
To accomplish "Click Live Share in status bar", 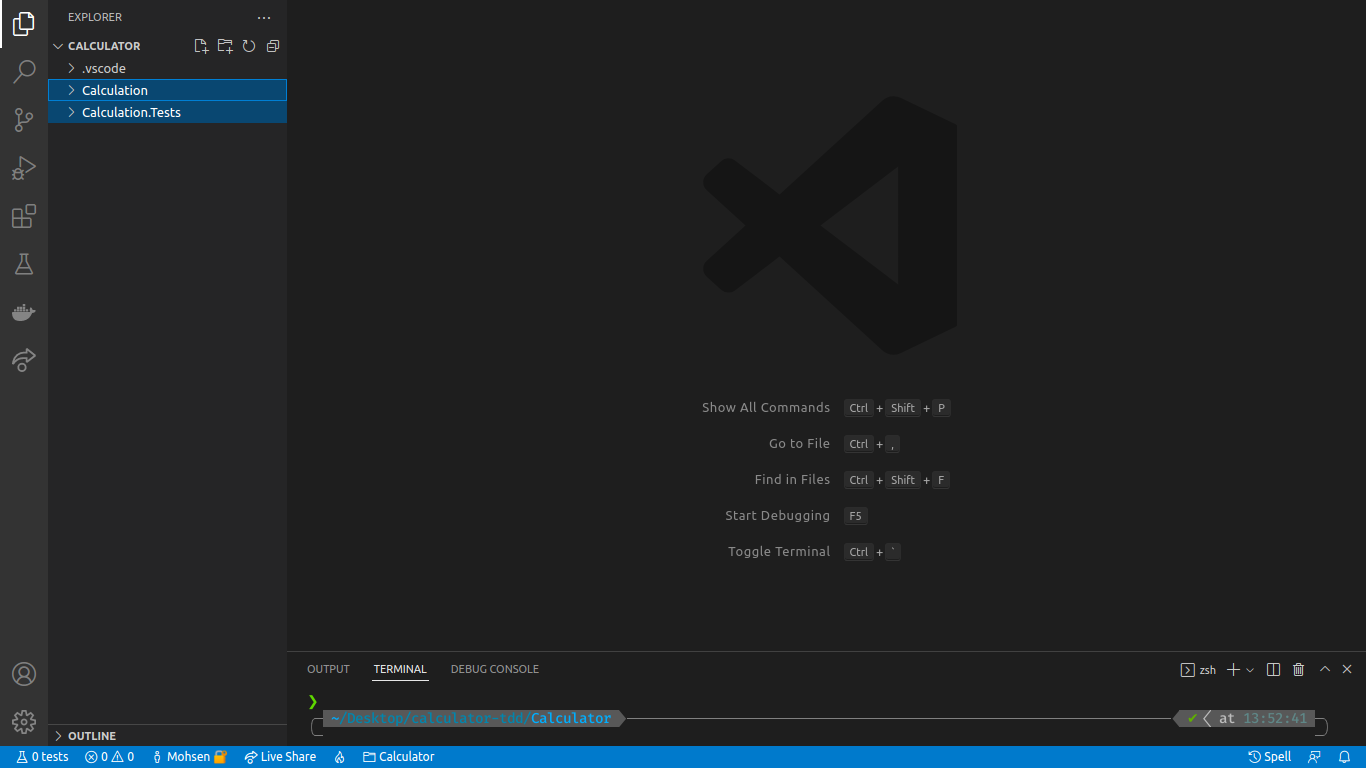I will 280,757.
